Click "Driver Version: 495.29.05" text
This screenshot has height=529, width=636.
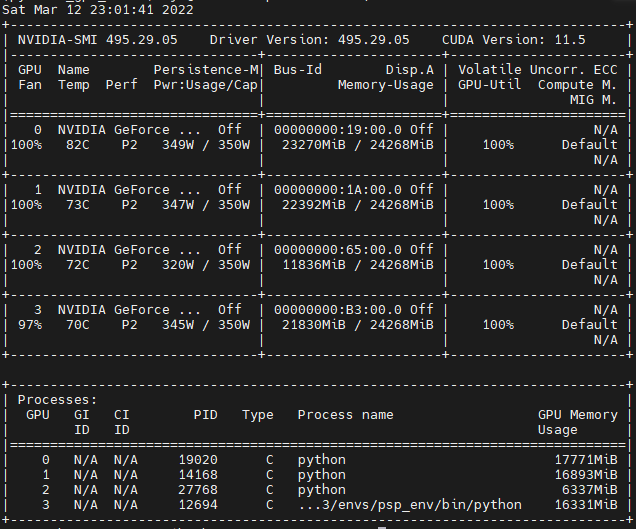click(x=309, y=40)
